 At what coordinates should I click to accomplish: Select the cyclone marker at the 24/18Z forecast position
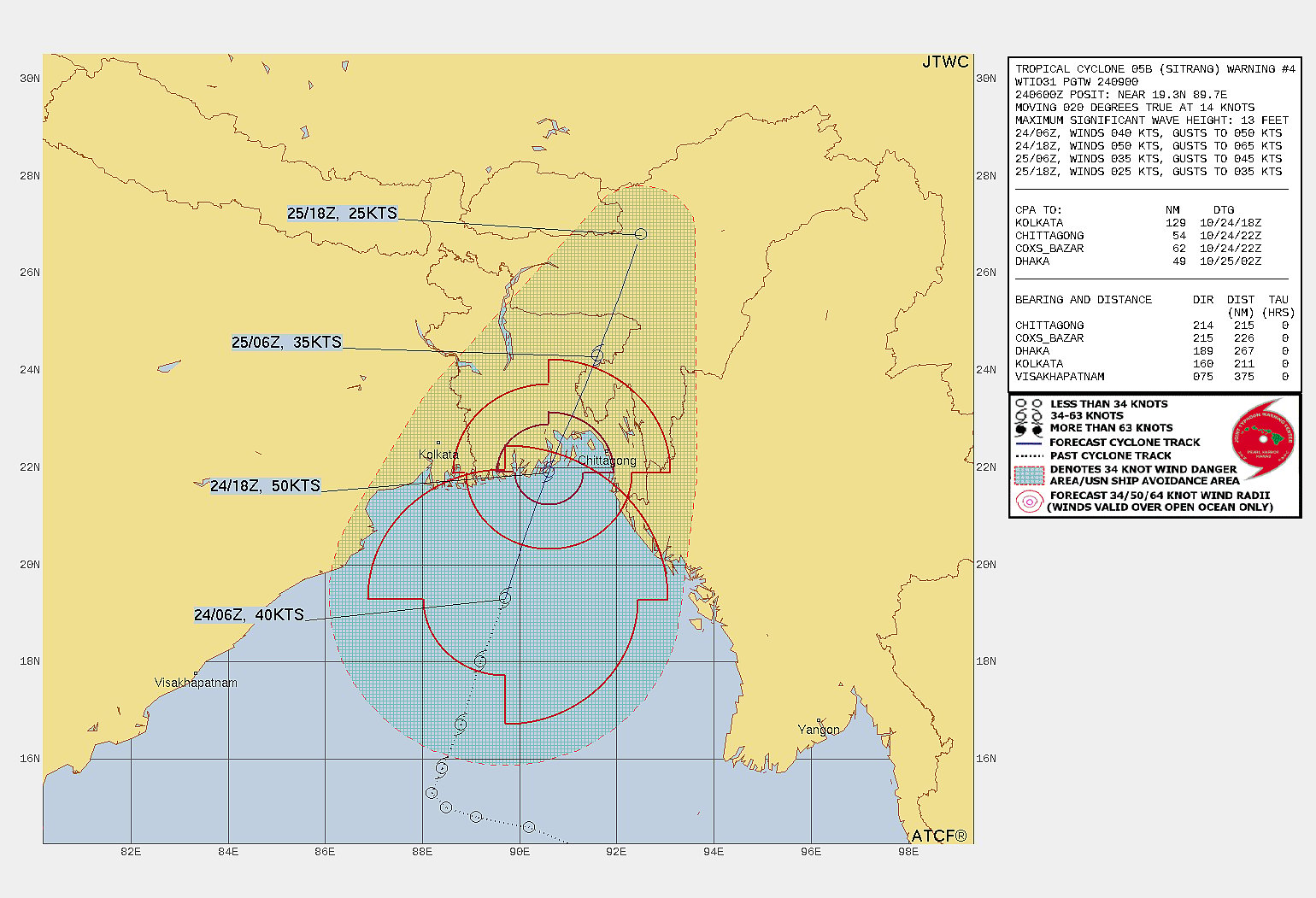click(x=548, y=472)
